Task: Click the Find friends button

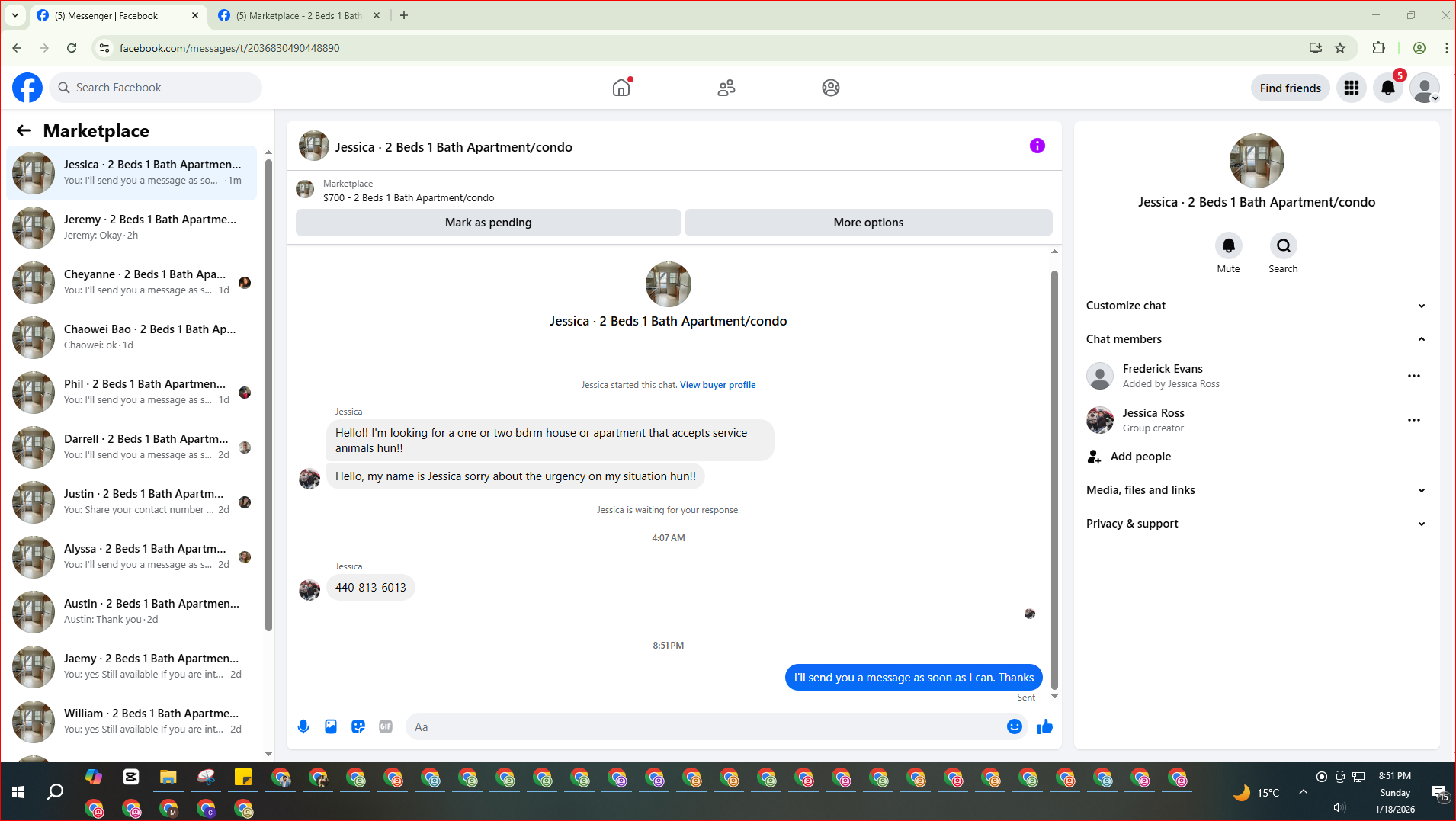Action: (x=1290, y=88)
